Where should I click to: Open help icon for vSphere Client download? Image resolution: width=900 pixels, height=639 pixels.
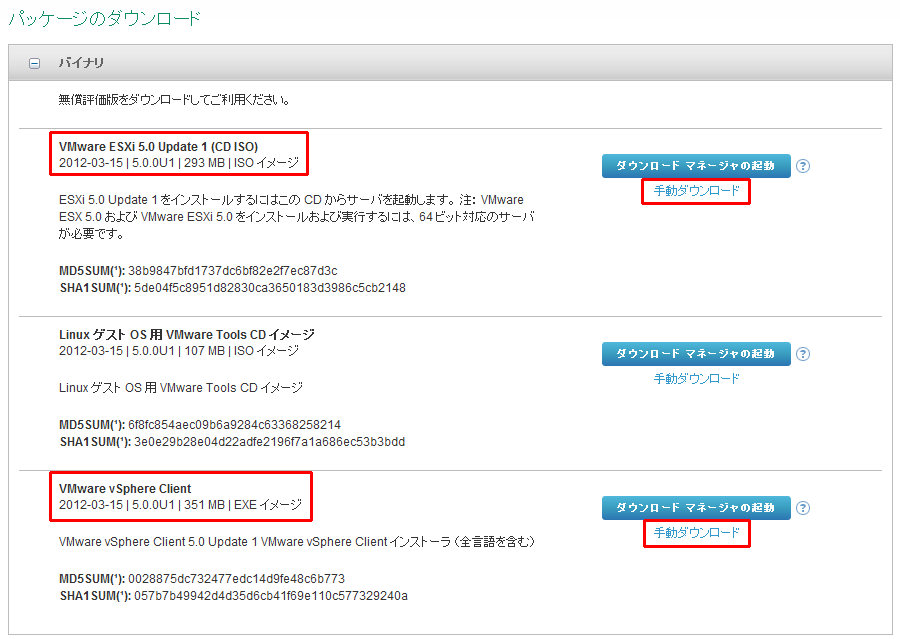click(x=803, y=508)
